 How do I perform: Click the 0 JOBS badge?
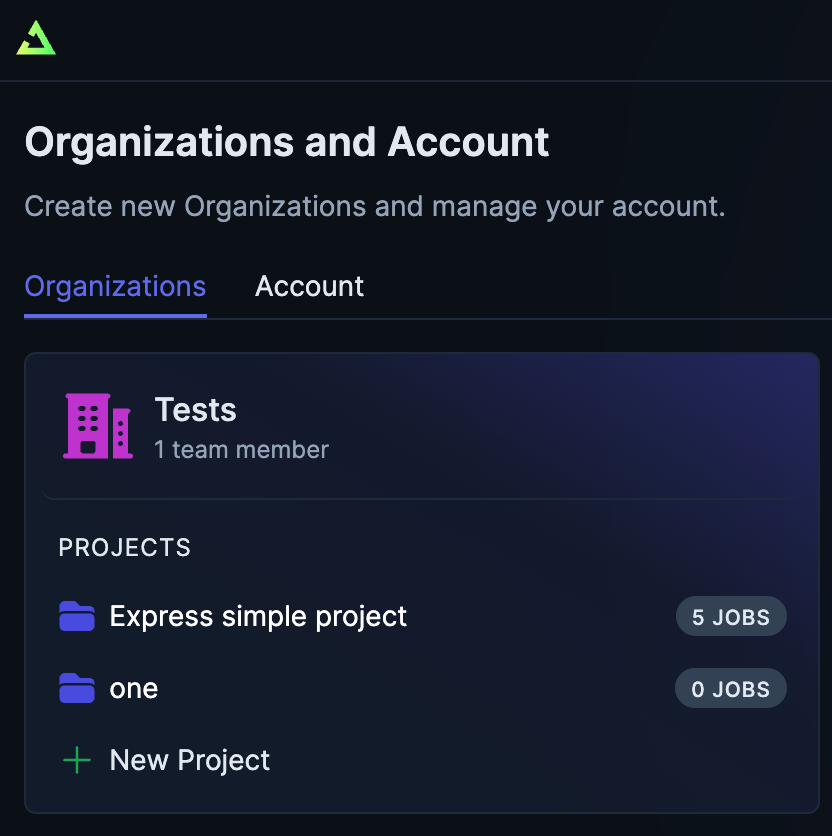(x=731, y=689)
